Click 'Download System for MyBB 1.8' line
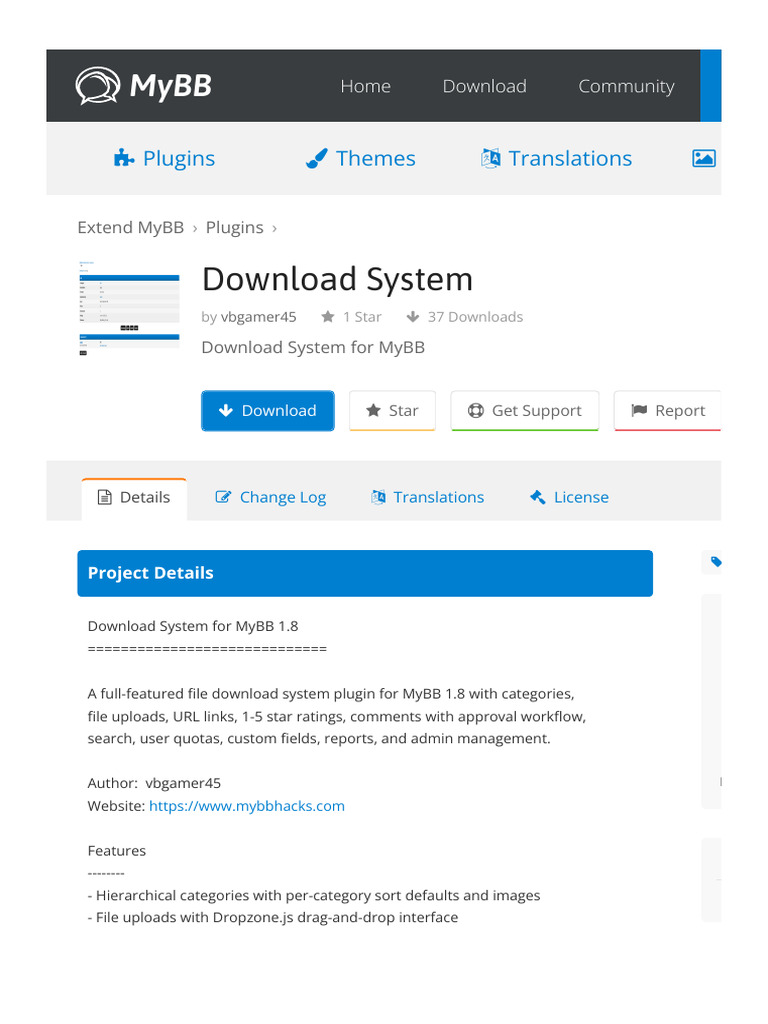The image size is (768, 1024). 193,626
